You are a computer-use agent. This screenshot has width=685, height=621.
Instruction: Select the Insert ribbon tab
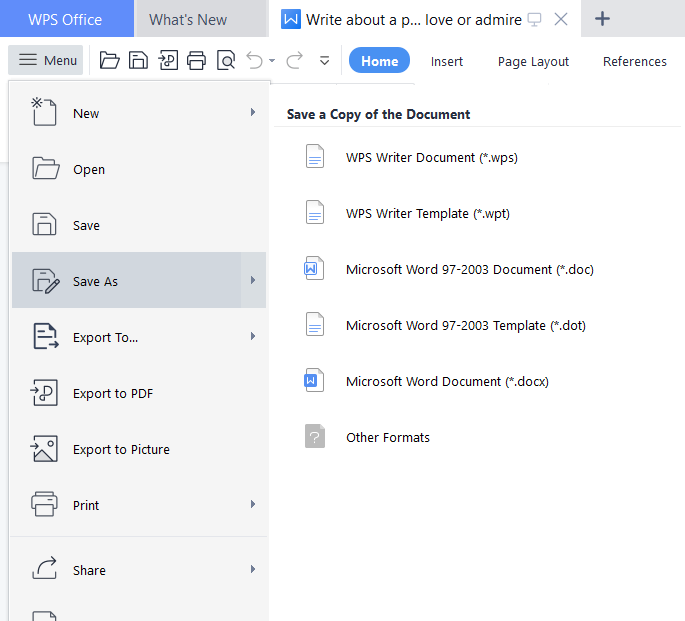(x=446, y=62)
